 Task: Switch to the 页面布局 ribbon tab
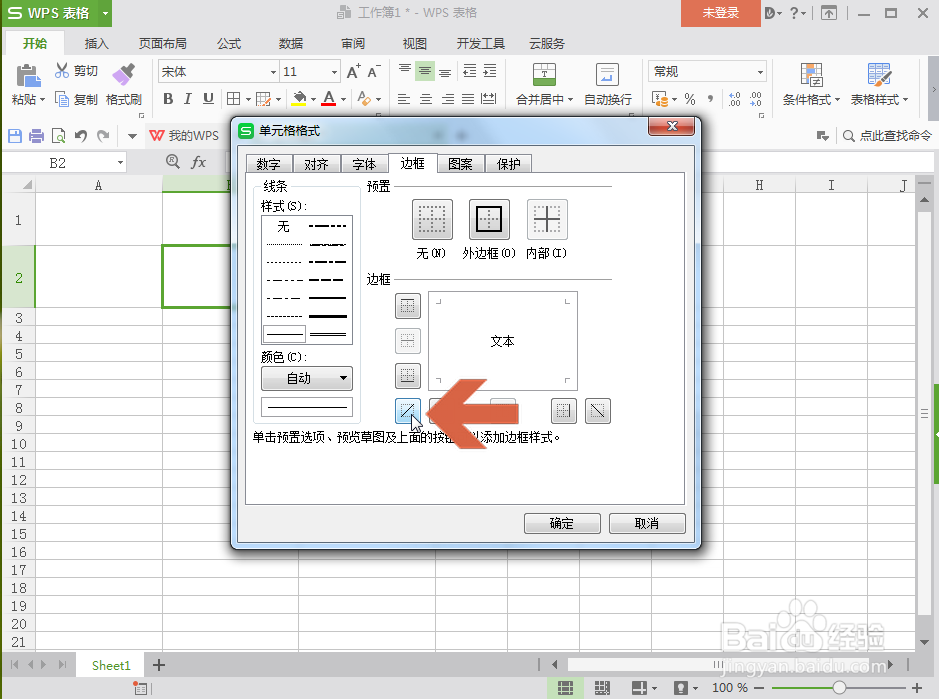pyautogui.click(x=162, y=44)
